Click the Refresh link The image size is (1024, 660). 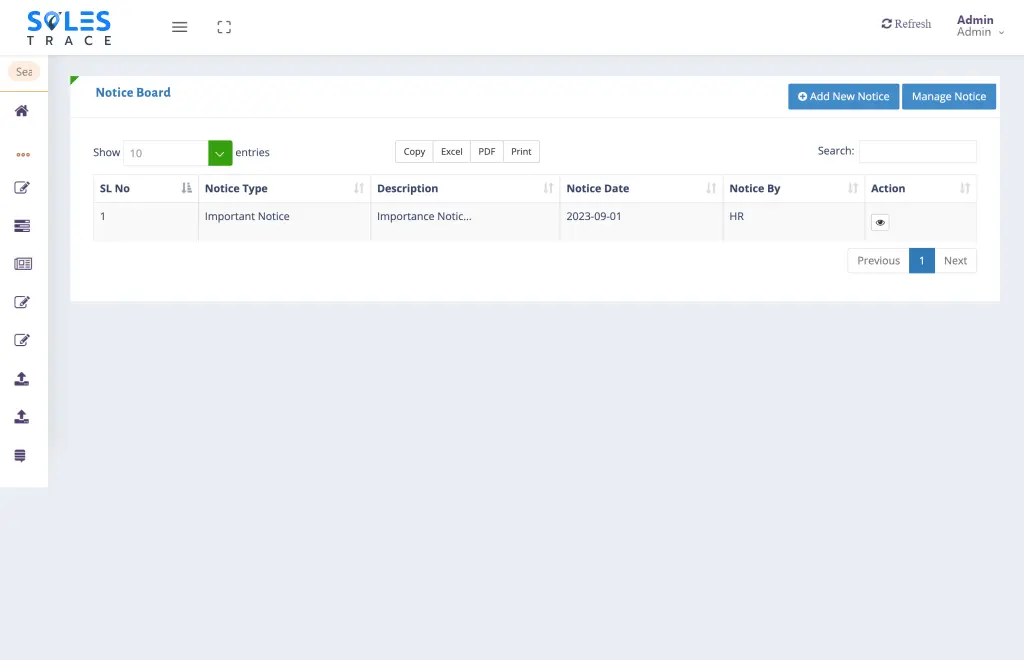906,24
